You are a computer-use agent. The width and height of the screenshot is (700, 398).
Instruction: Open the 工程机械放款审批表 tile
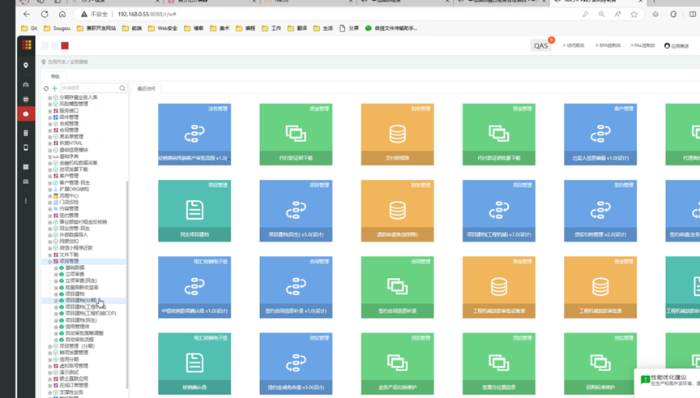[600, 287]
